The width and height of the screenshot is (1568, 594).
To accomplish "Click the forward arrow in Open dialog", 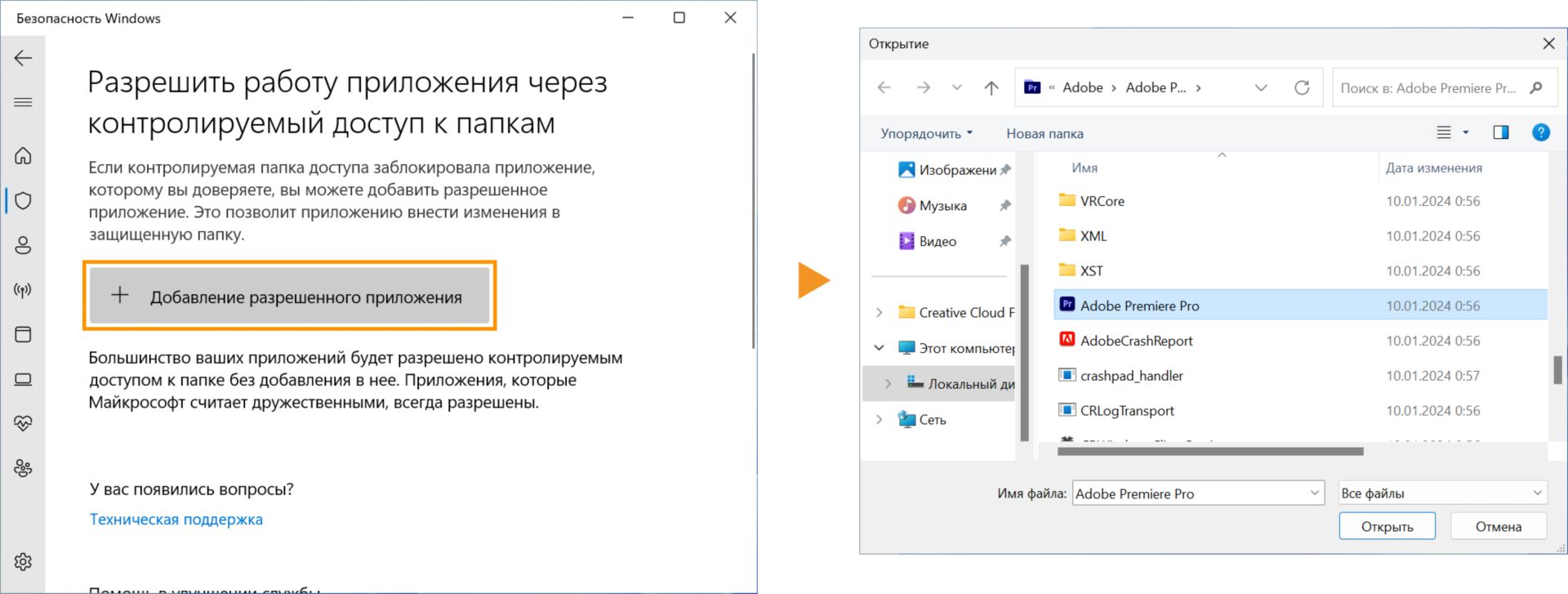I will point(923,87).
